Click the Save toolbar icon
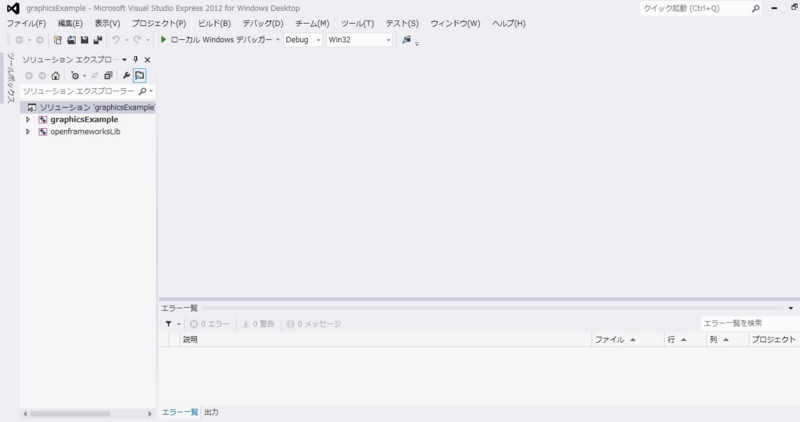The image size is (800, 422). 85,40
